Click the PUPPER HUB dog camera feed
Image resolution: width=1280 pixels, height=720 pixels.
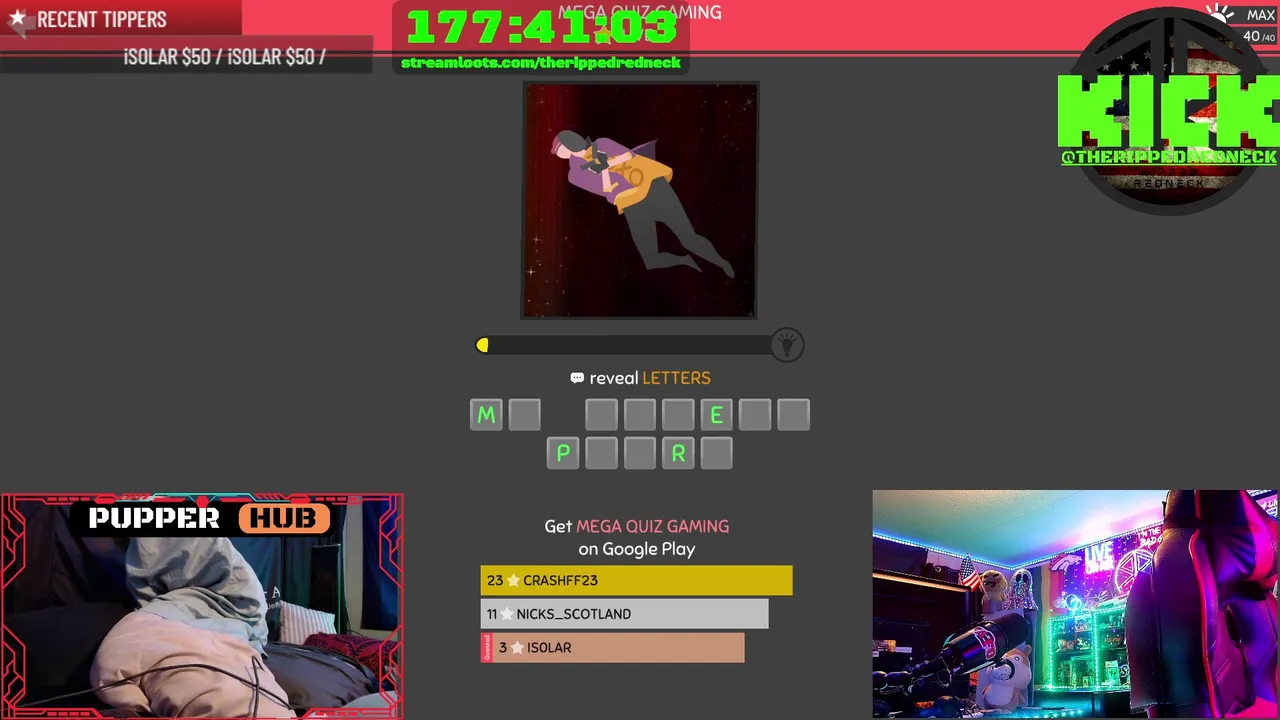click(x=202, y=606)
